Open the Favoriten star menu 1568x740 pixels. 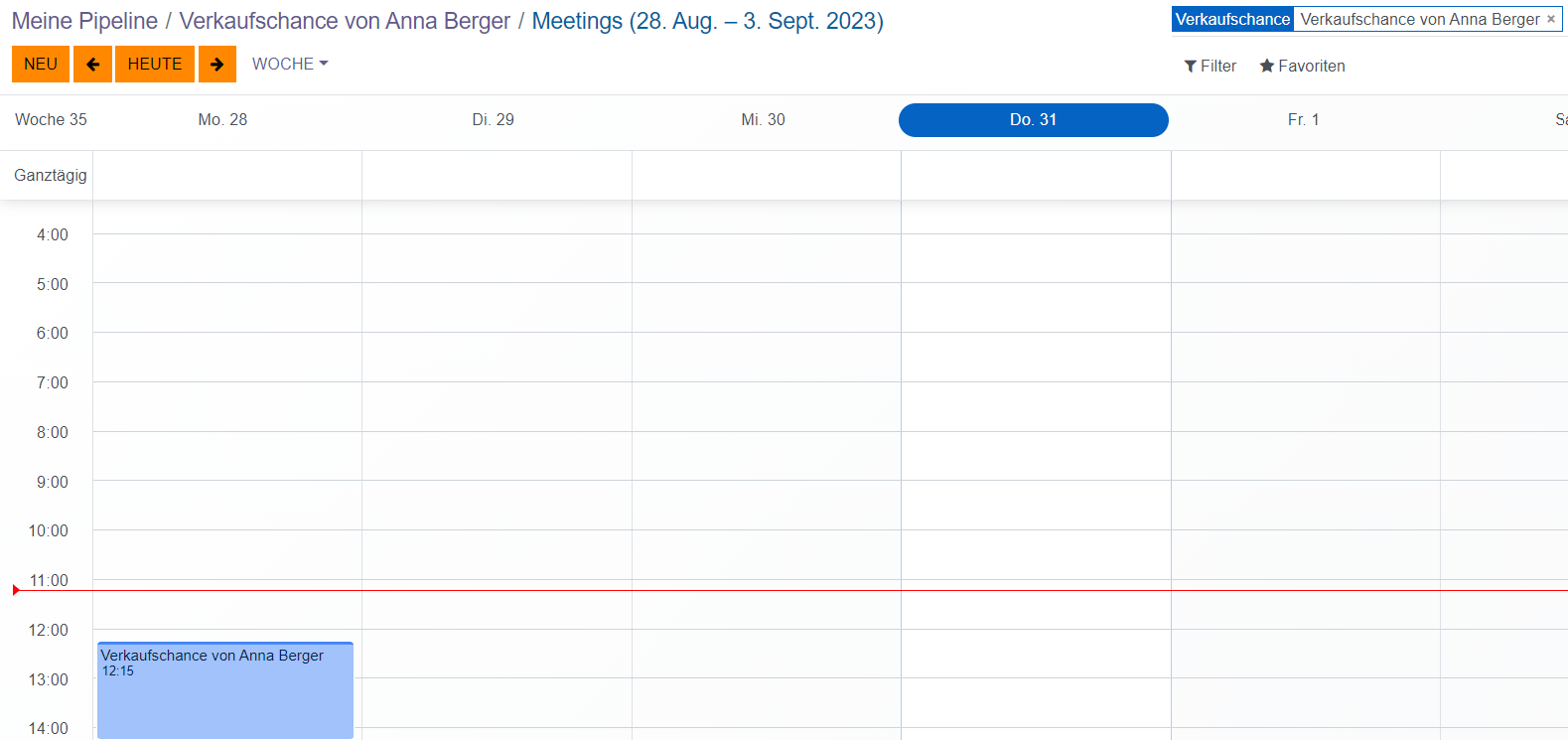(1302, 66)
